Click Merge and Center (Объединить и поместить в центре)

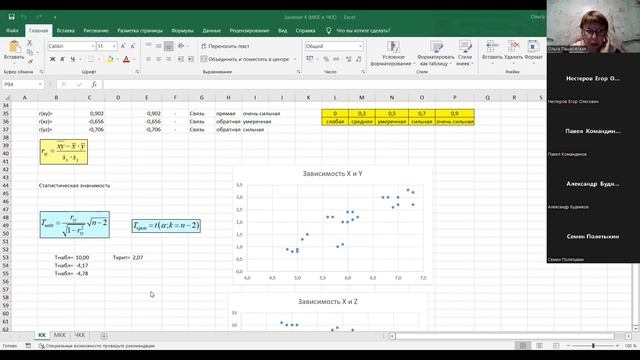point(244,59)
